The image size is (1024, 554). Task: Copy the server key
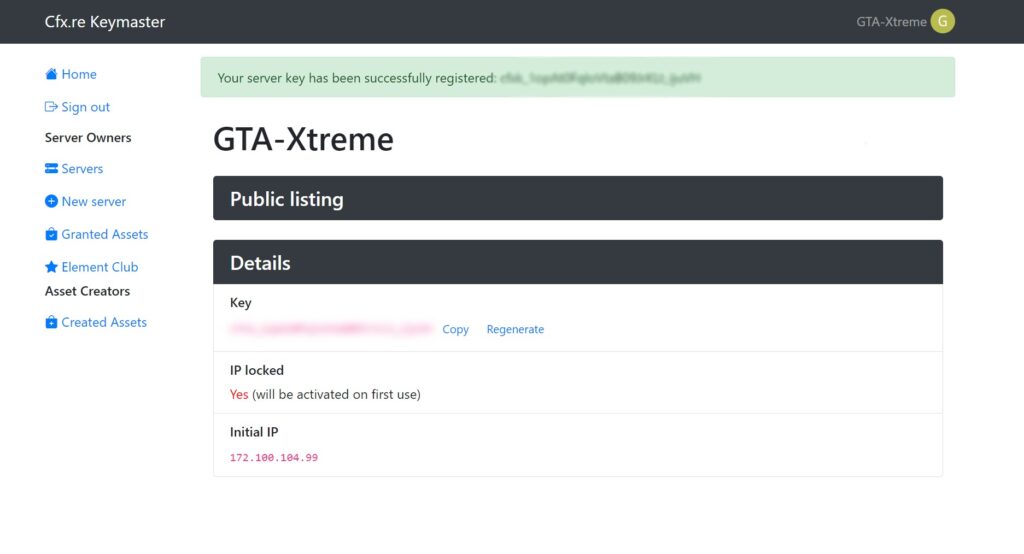(x=455, y=329)
